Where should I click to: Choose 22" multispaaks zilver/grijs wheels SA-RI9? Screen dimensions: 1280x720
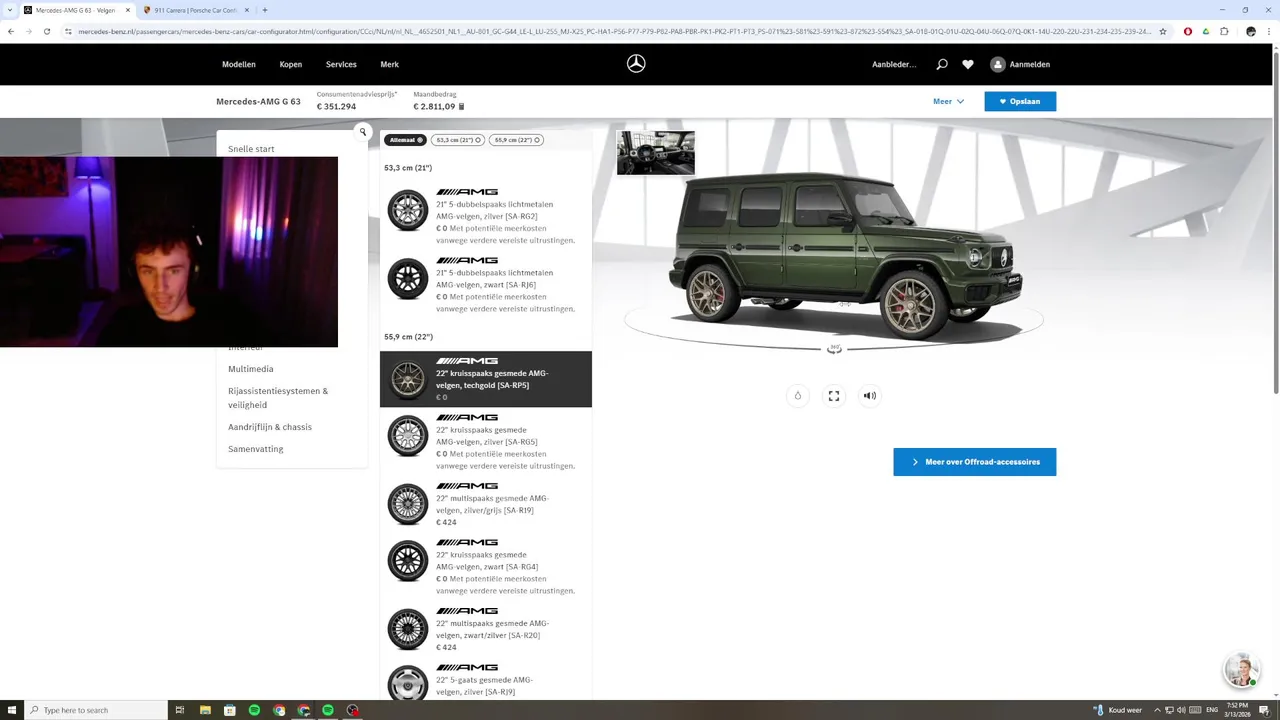tap(486, 504)
